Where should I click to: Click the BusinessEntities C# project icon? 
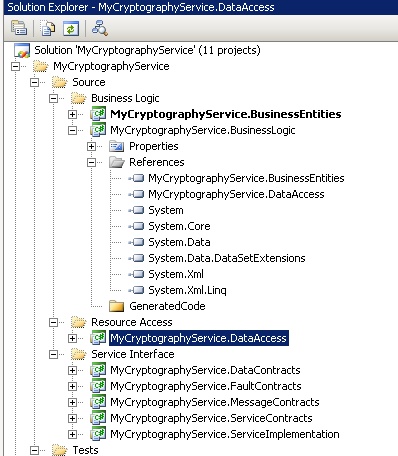coord(98,114)
